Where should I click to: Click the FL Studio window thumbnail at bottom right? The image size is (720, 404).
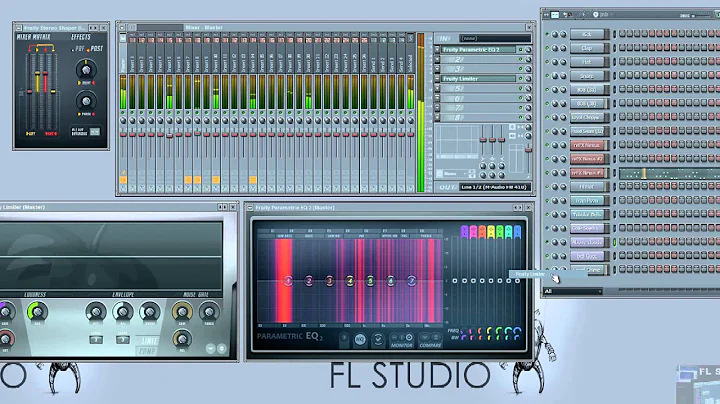(x=698, y=384)
